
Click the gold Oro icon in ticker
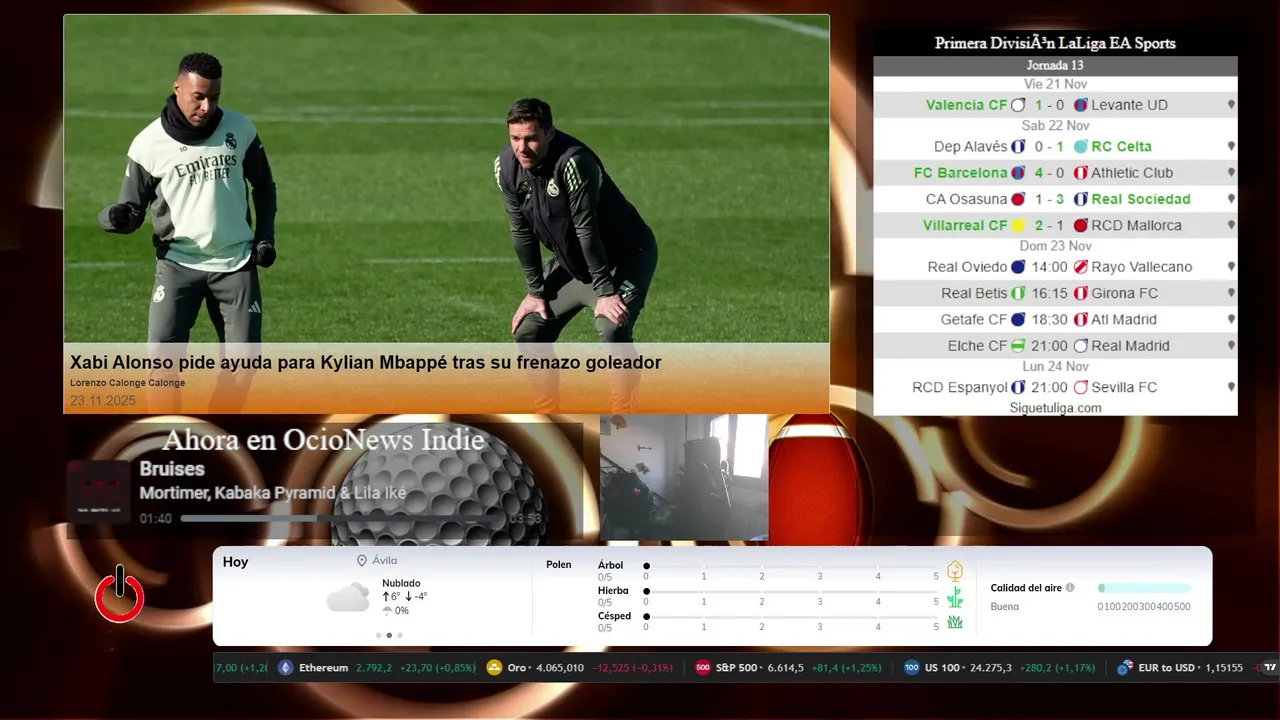coord(494,668)
